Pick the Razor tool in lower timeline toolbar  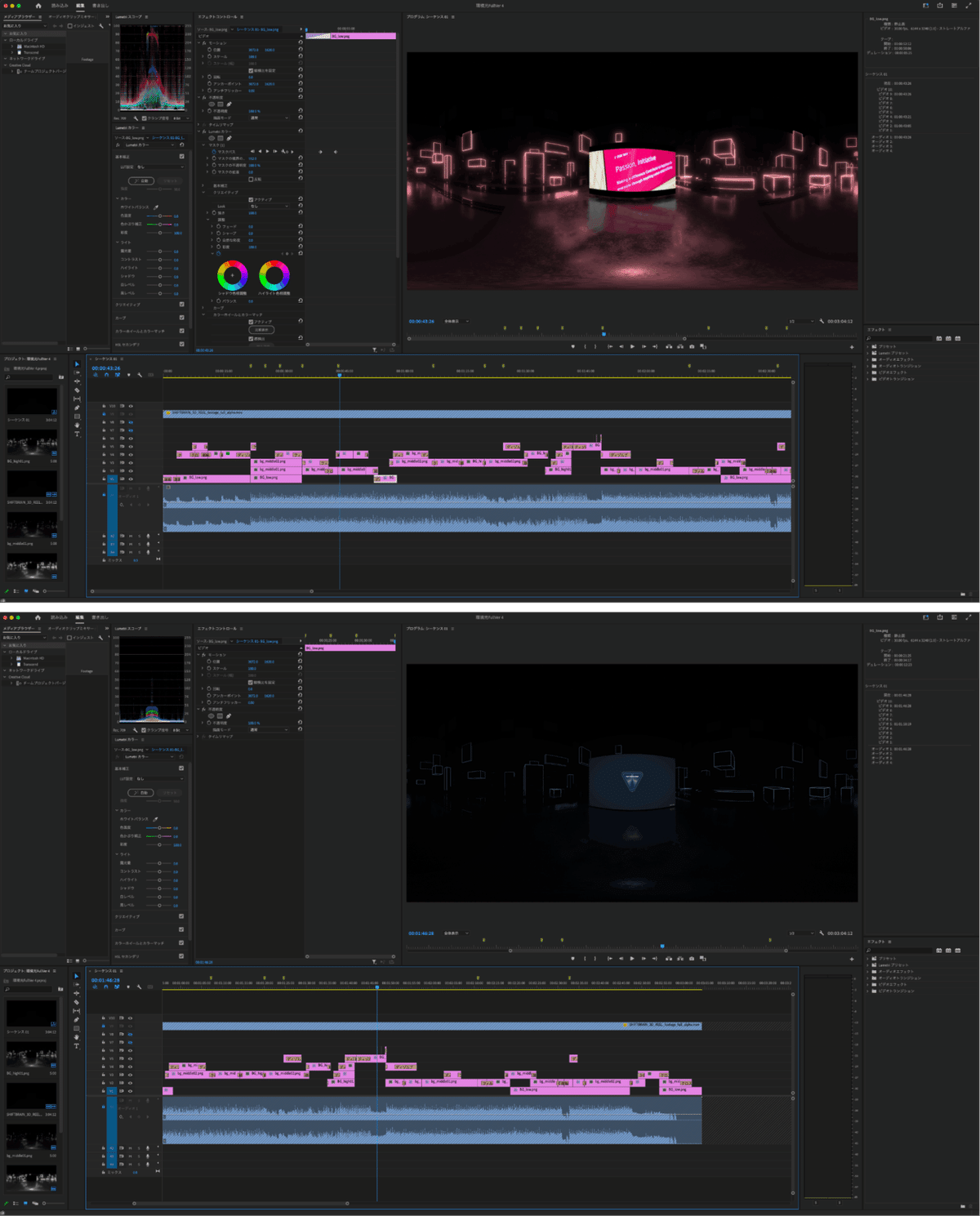click(77, 1002)
